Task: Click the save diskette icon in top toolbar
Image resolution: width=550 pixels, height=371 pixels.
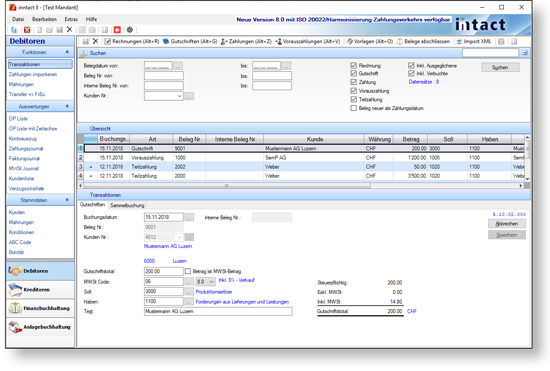Action: (x=60, y=30)
